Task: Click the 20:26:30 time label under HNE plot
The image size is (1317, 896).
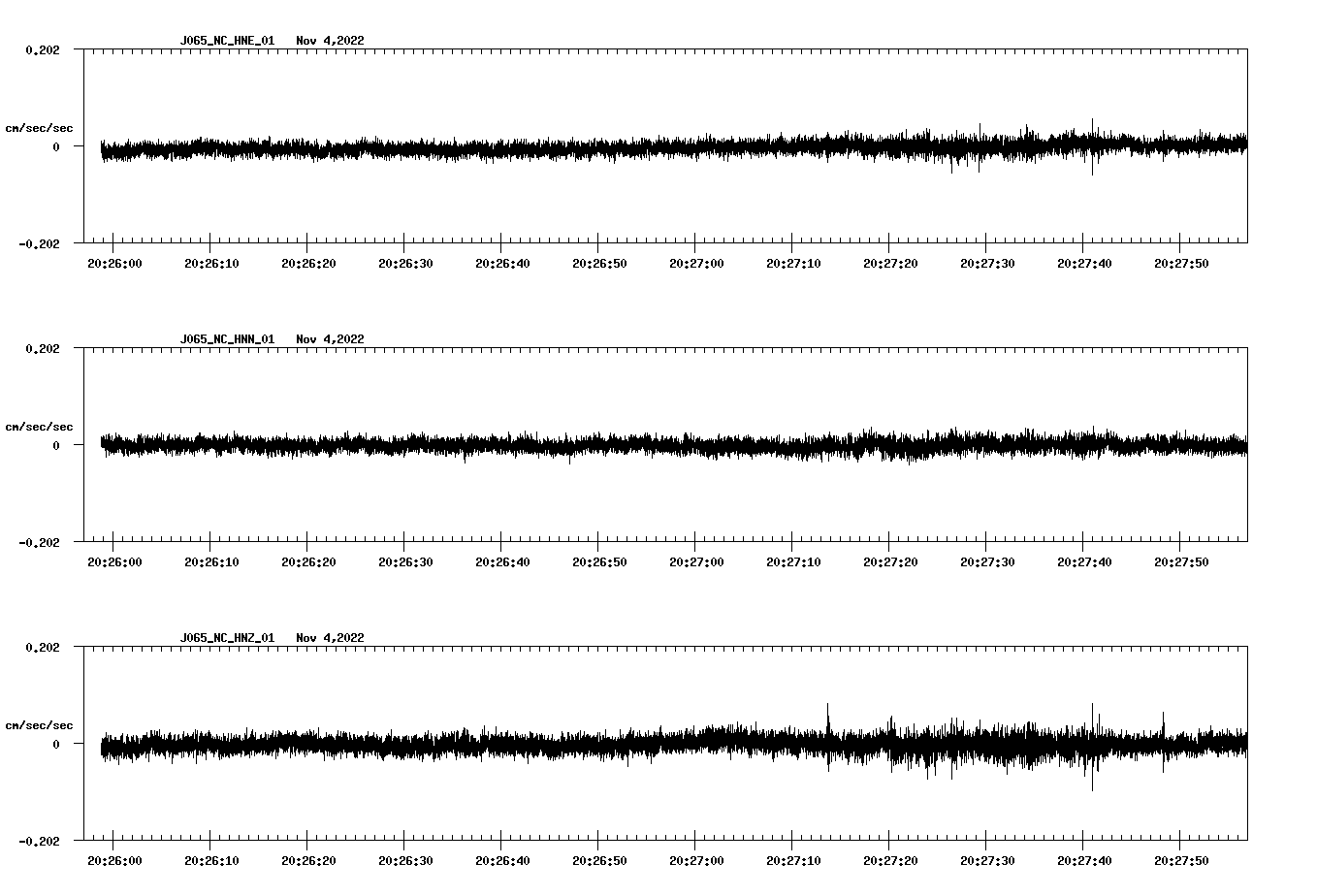Action: [405, 264]
